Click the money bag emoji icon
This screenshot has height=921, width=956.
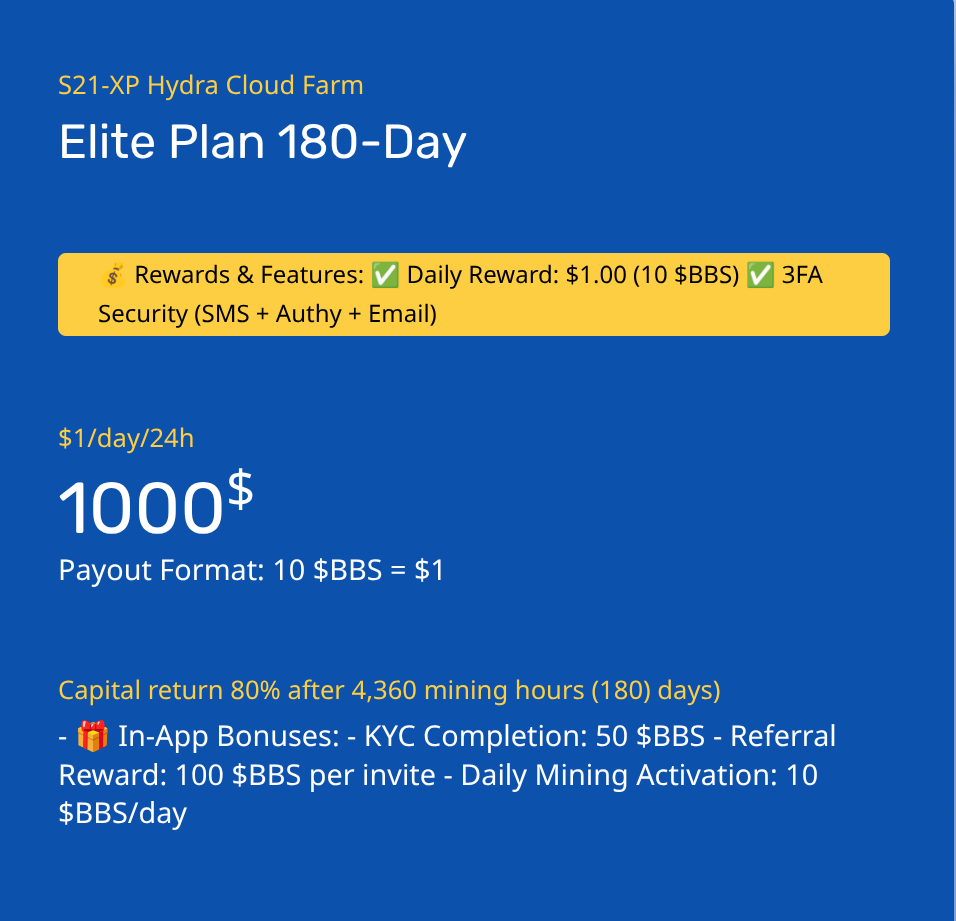point(113,275)
